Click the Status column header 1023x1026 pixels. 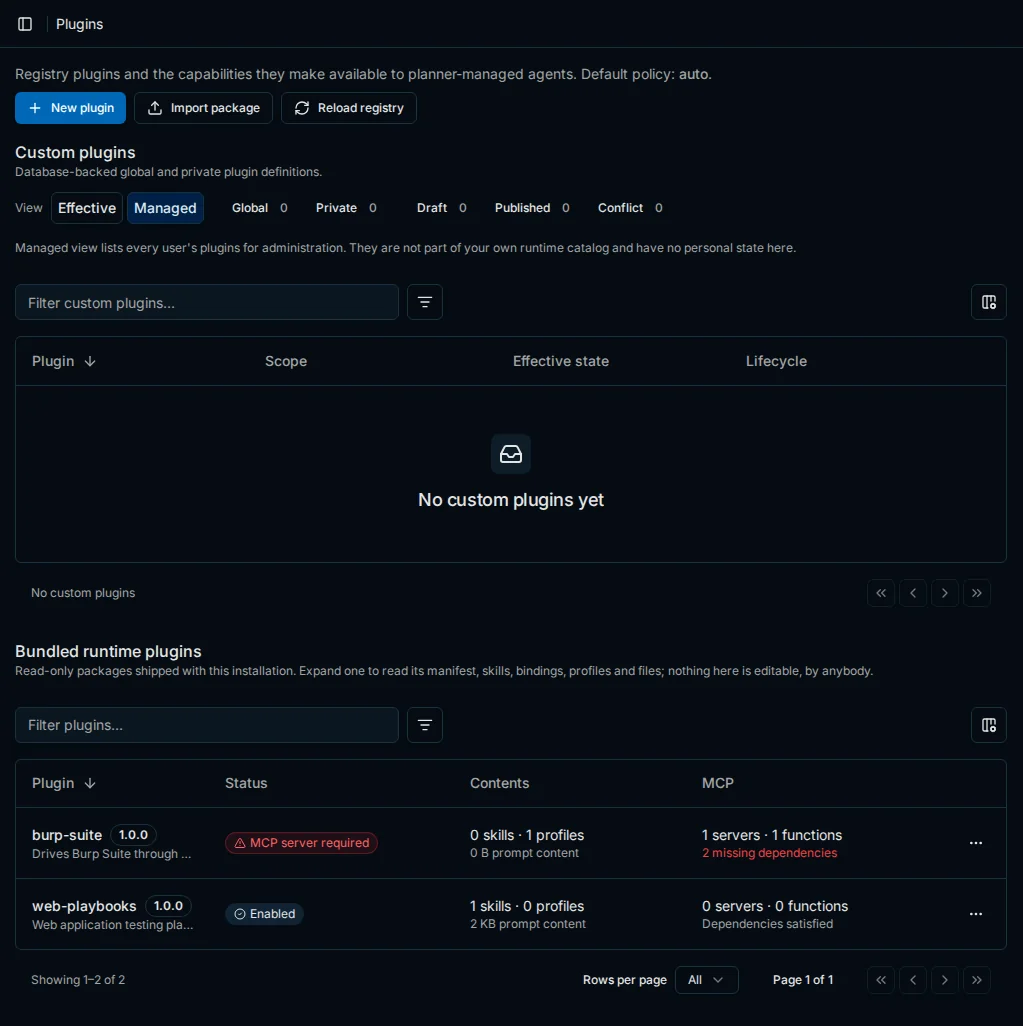[x=246, y=783]
